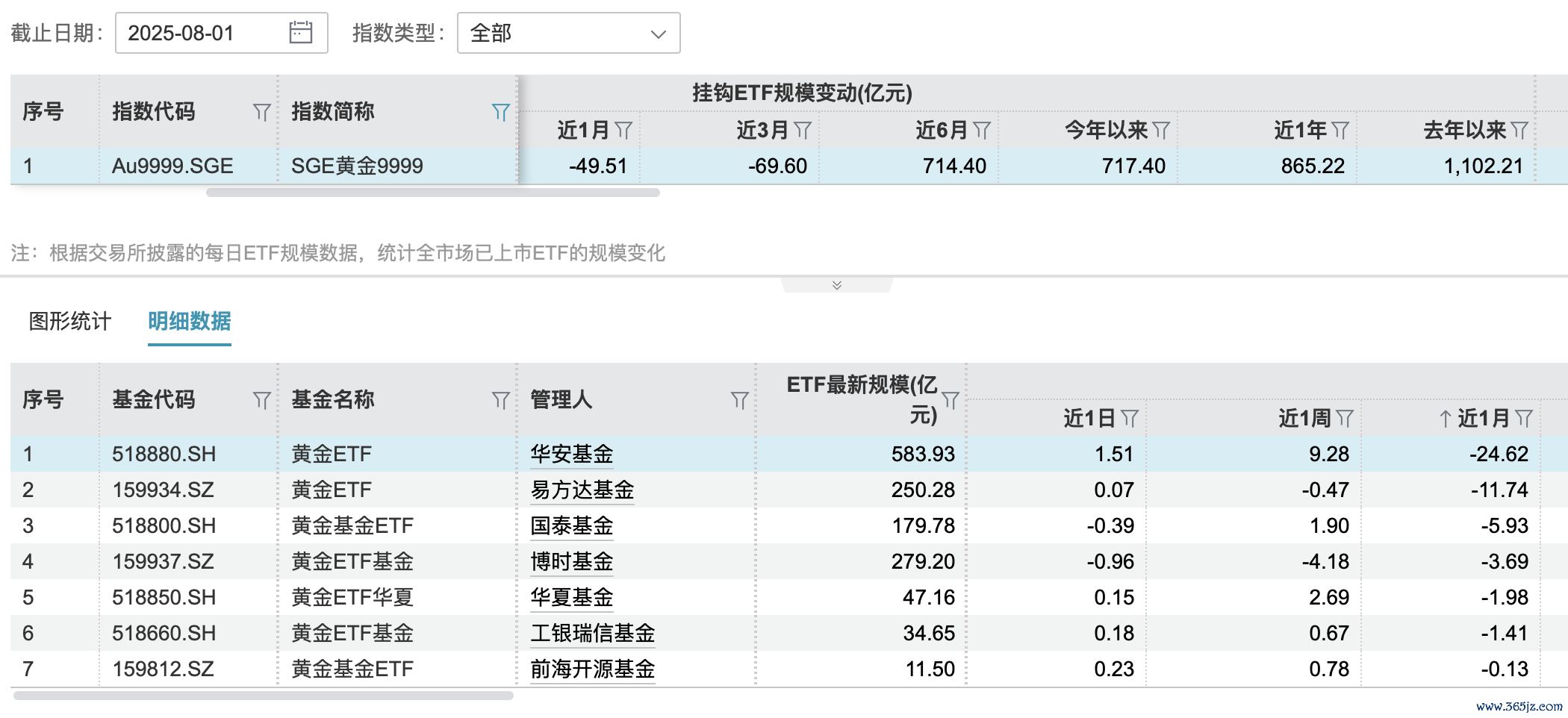The height and width of the screenshot is (718, 1568).
Task: Click the horizontal scrollbar under the index table
Action: point(433,193)
